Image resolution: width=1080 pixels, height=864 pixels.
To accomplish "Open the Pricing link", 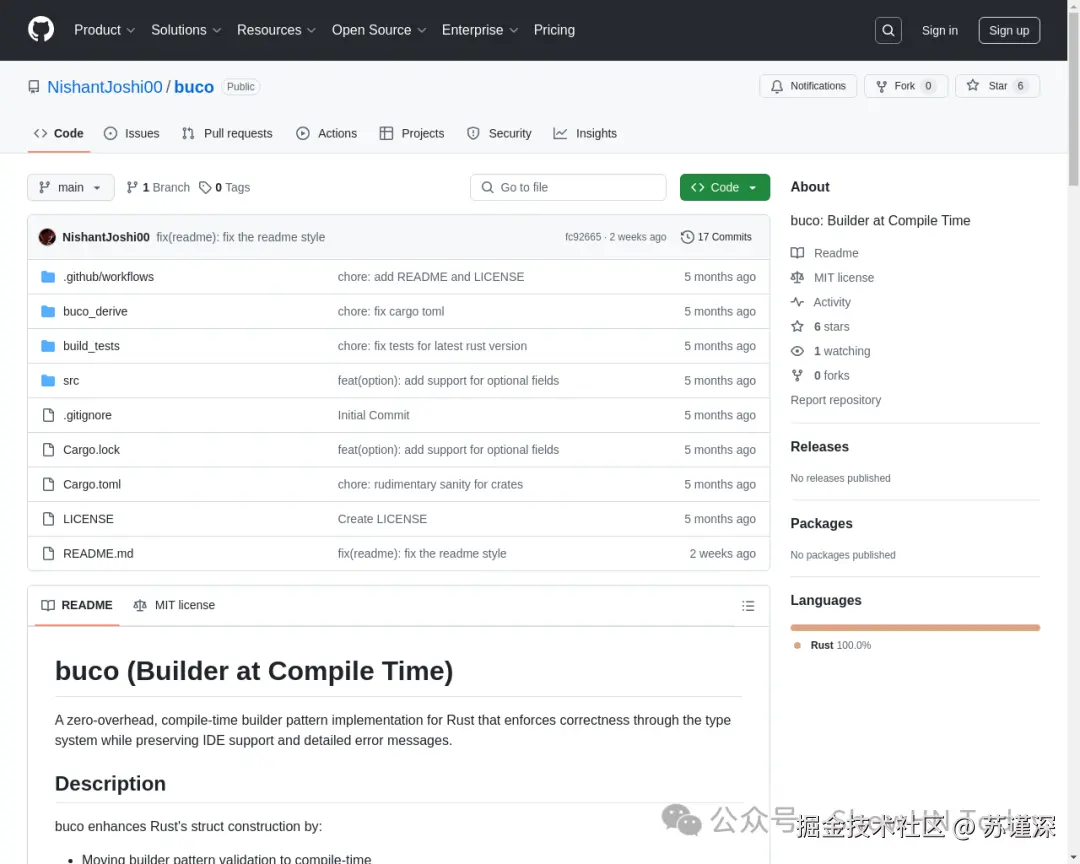I will click(554, 30).
